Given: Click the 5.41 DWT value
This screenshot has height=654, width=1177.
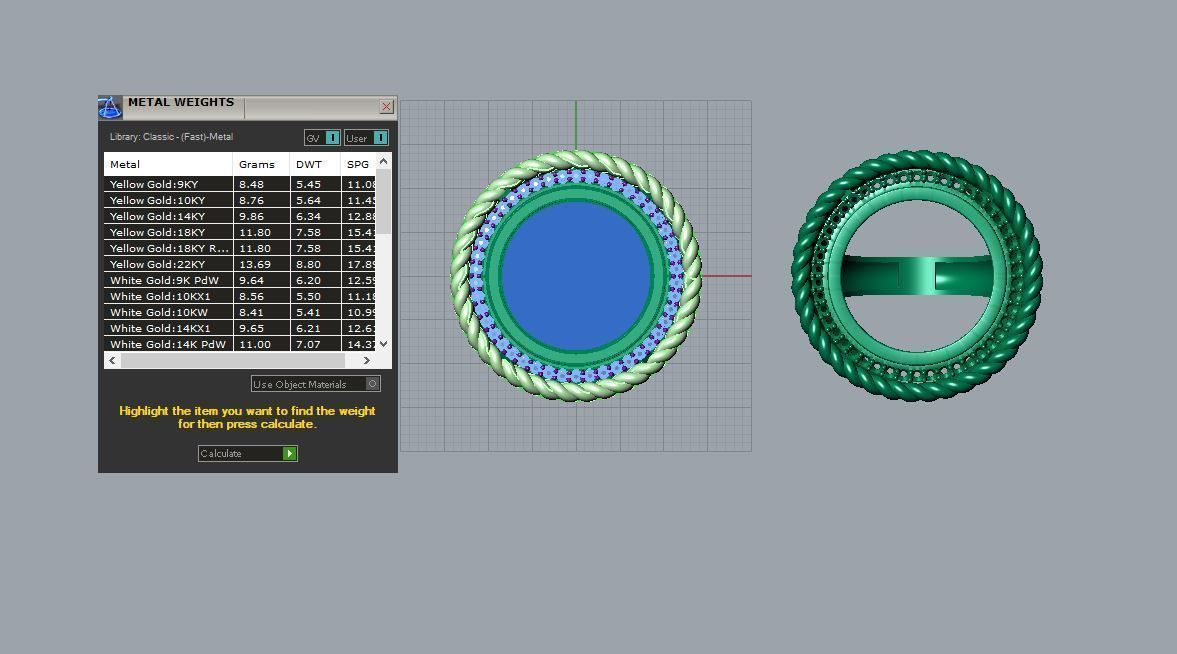Looking at the screenshot, I should (x=309, y=312).
